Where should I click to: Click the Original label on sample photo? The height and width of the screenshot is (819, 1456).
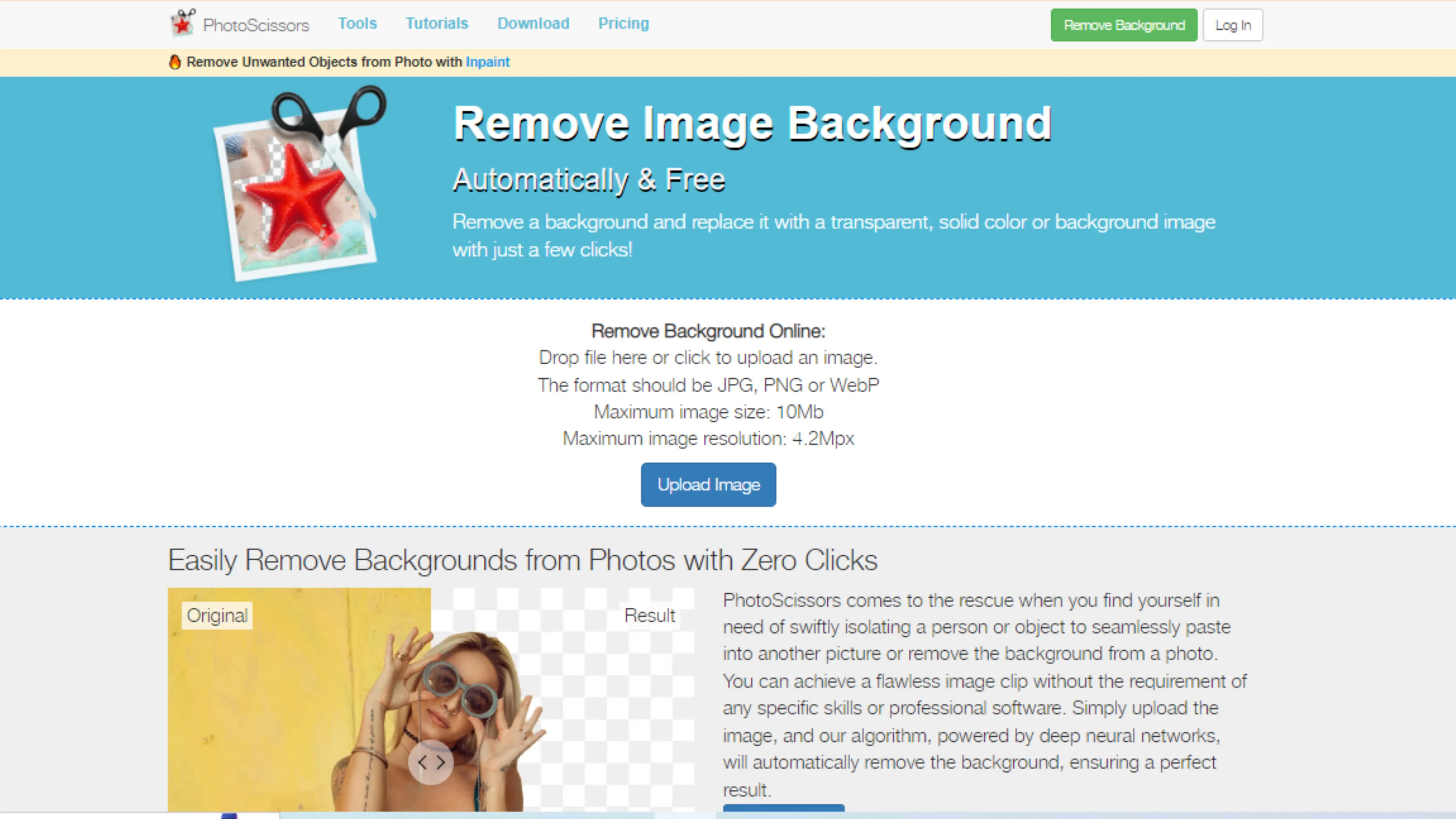click(217, 615)
